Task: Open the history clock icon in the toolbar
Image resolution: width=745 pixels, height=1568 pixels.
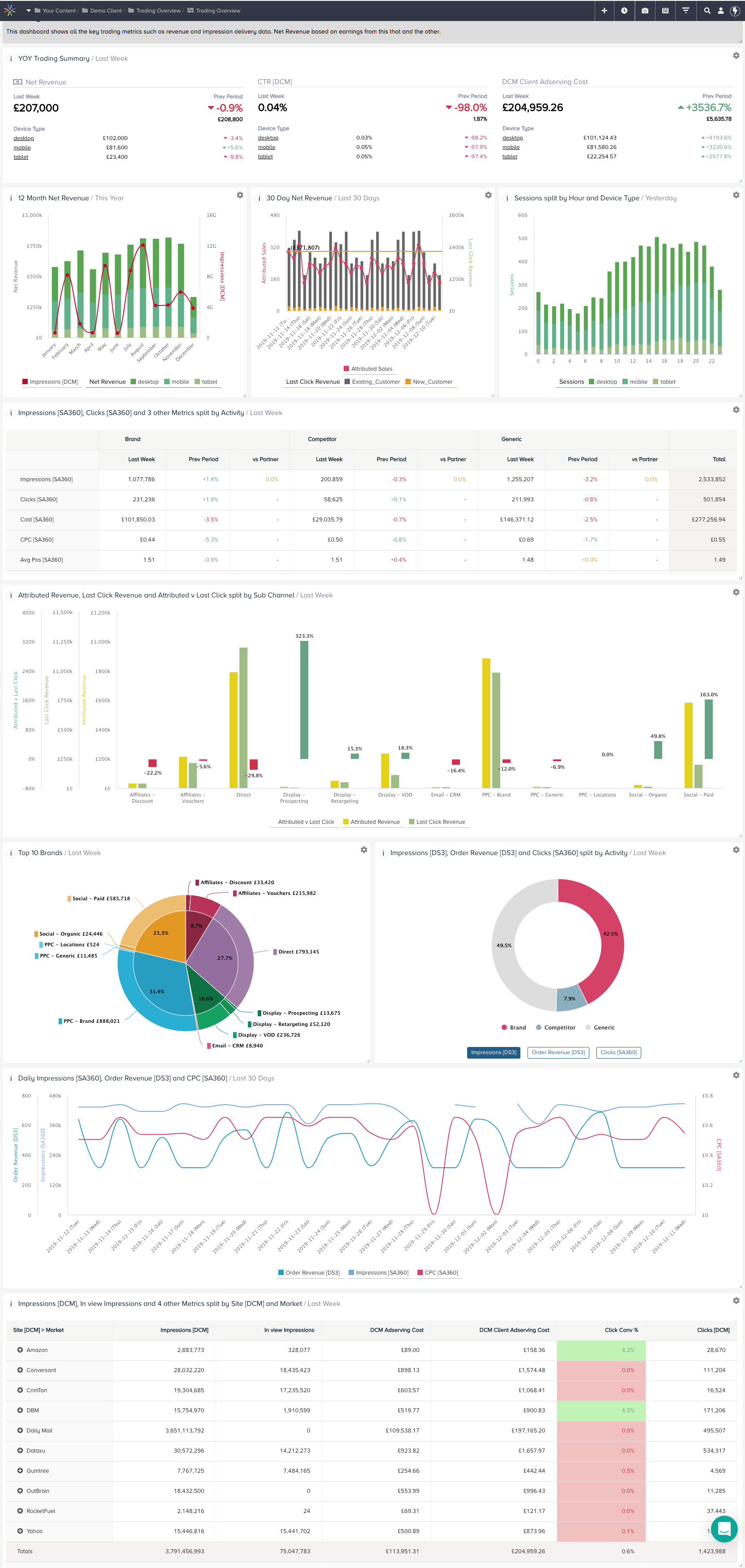Action: 624,10
